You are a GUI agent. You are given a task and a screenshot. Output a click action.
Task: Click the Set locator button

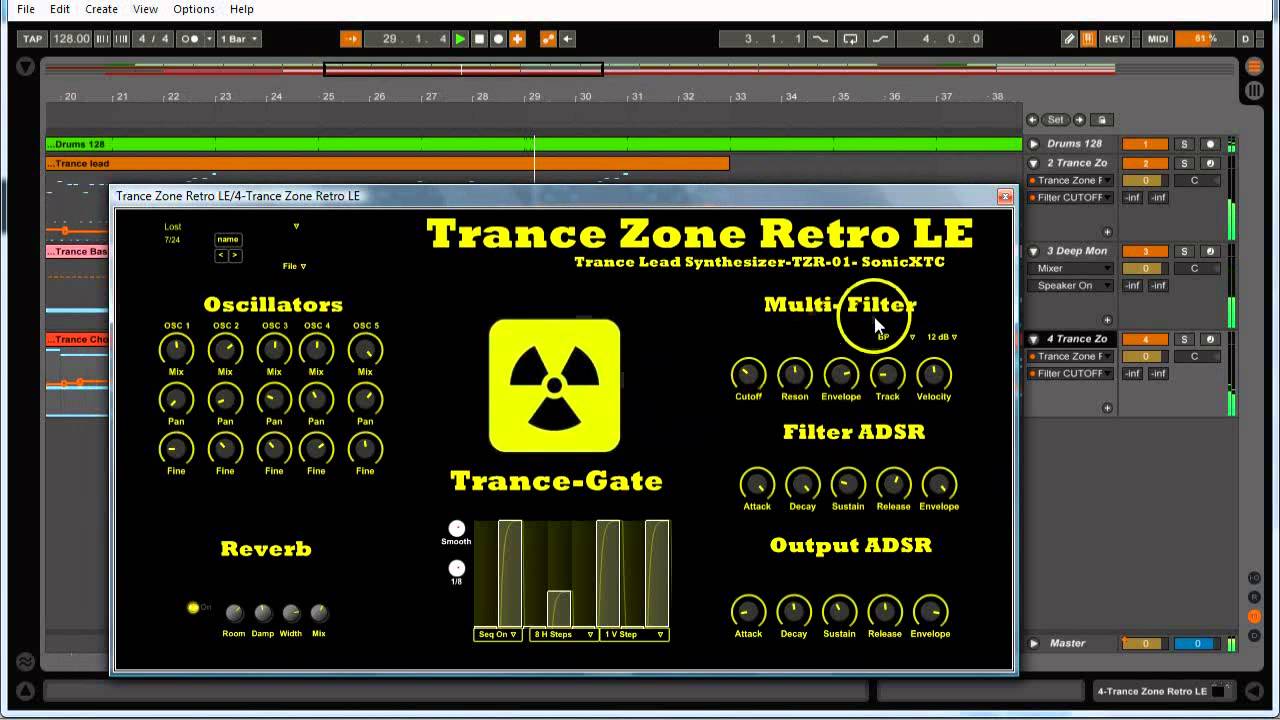click(x=1056, y=120)
